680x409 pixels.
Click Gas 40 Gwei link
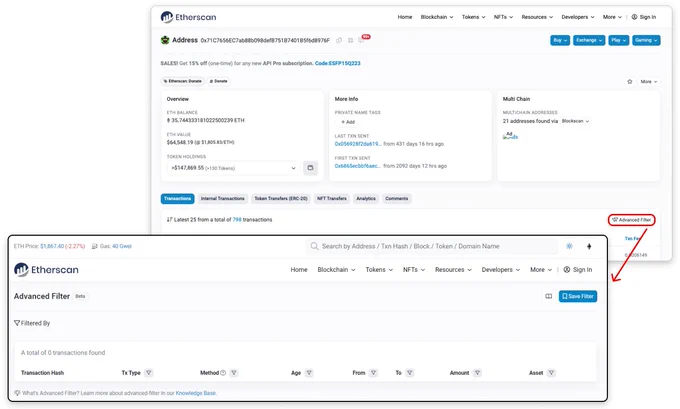pyautogui.click(x=122, y=246)
